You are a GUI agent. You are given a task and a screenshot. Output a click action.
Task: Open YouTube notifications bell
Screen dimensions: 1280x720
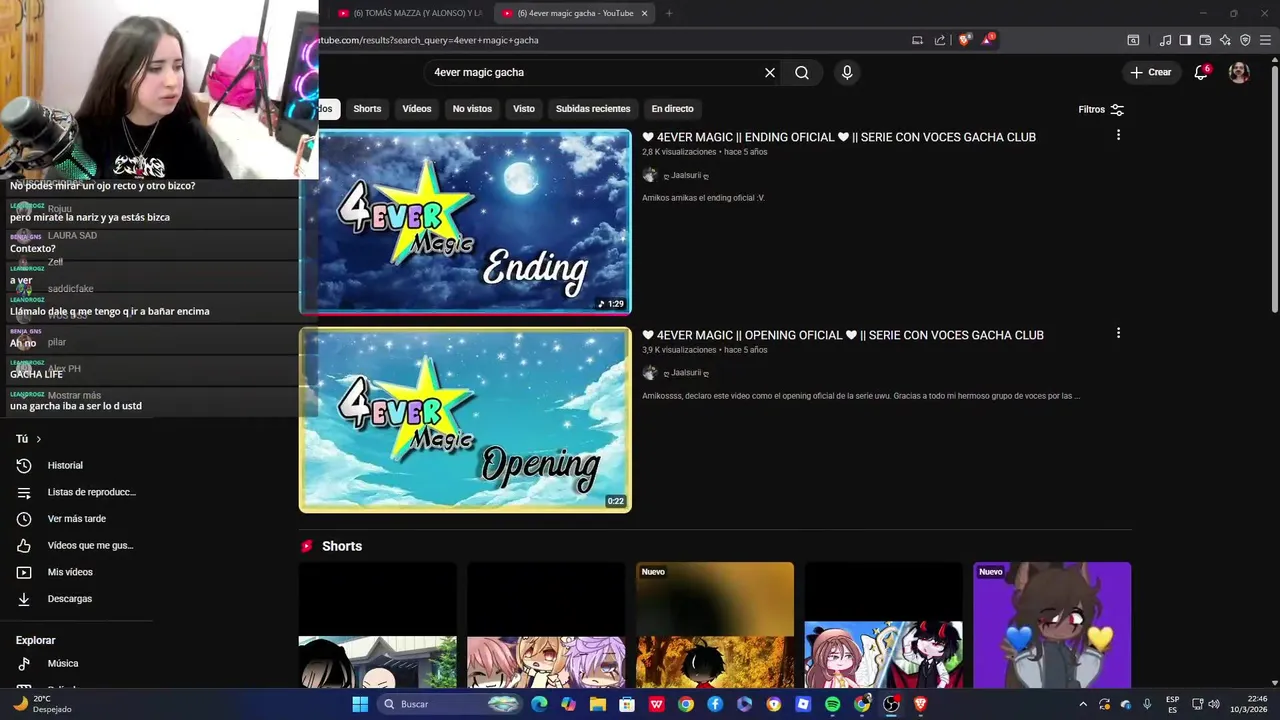pos(1201,72)
